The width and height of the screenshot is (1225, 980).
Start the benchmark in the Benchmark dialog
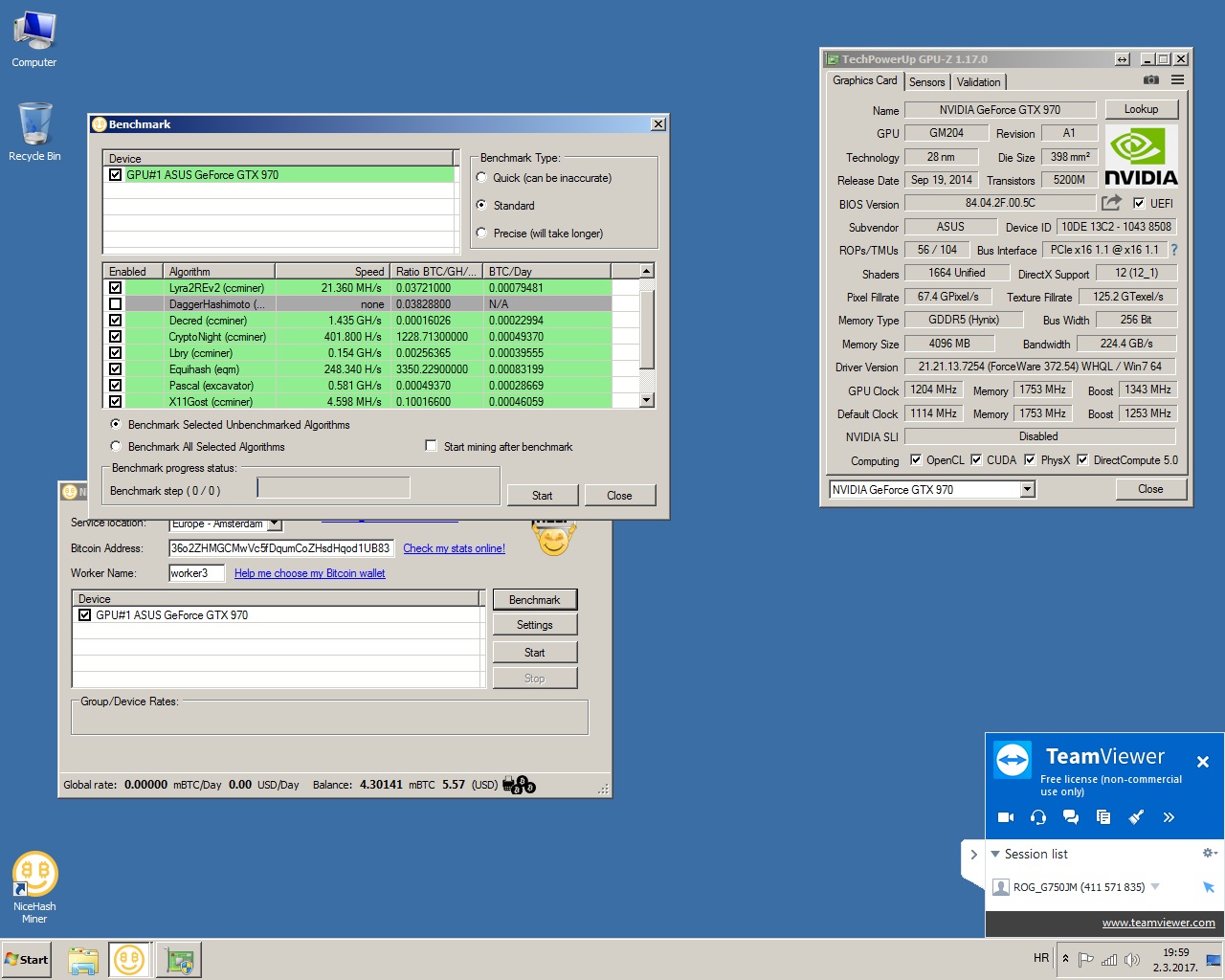543,495
